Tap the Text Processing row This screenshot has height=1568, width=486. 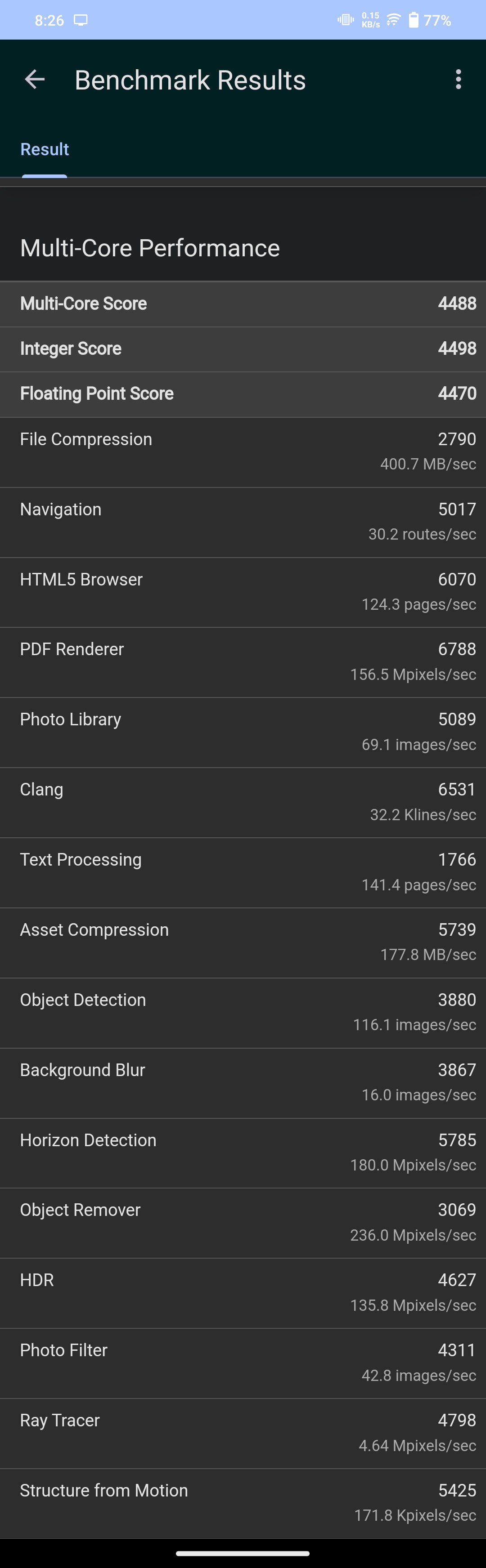[x=243, y=871]
